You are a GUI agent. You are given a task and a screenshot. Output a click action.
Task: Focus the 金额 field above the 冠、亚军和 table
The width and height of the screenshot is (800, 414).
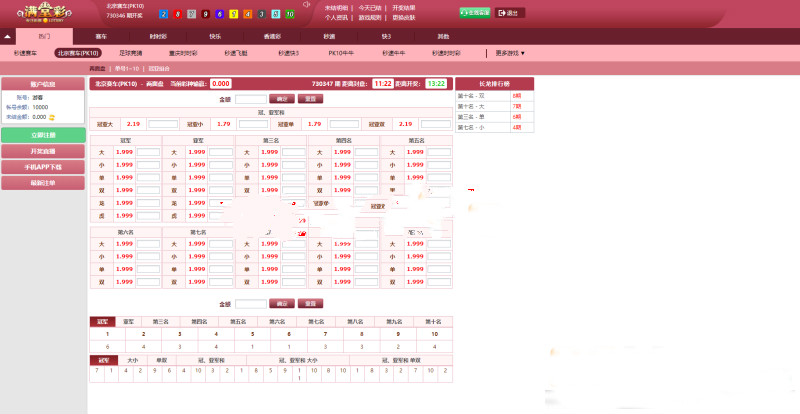tap(251, 99)
